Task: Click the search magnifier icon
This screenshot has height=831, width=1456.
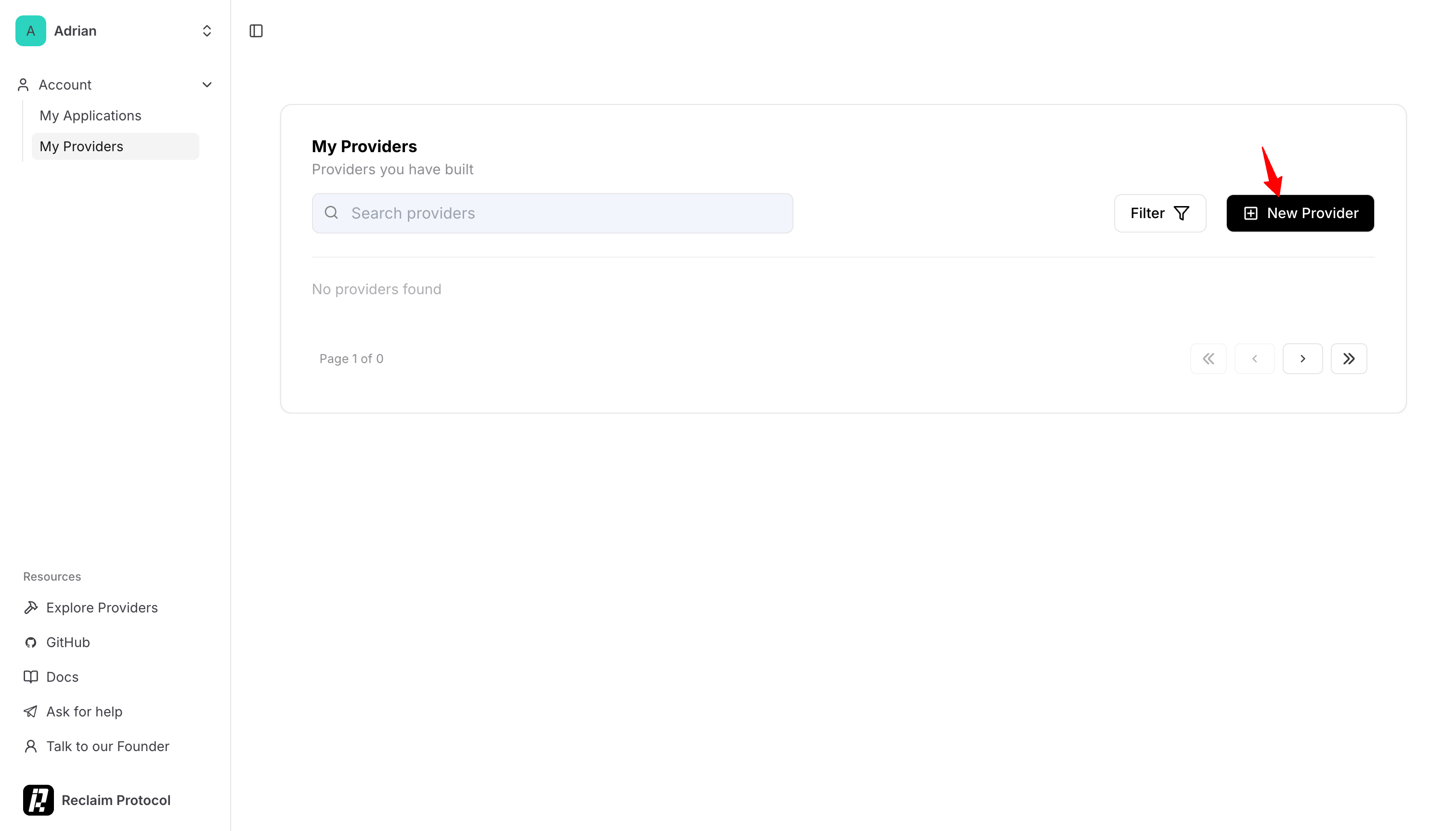Action: pos(332,213)
